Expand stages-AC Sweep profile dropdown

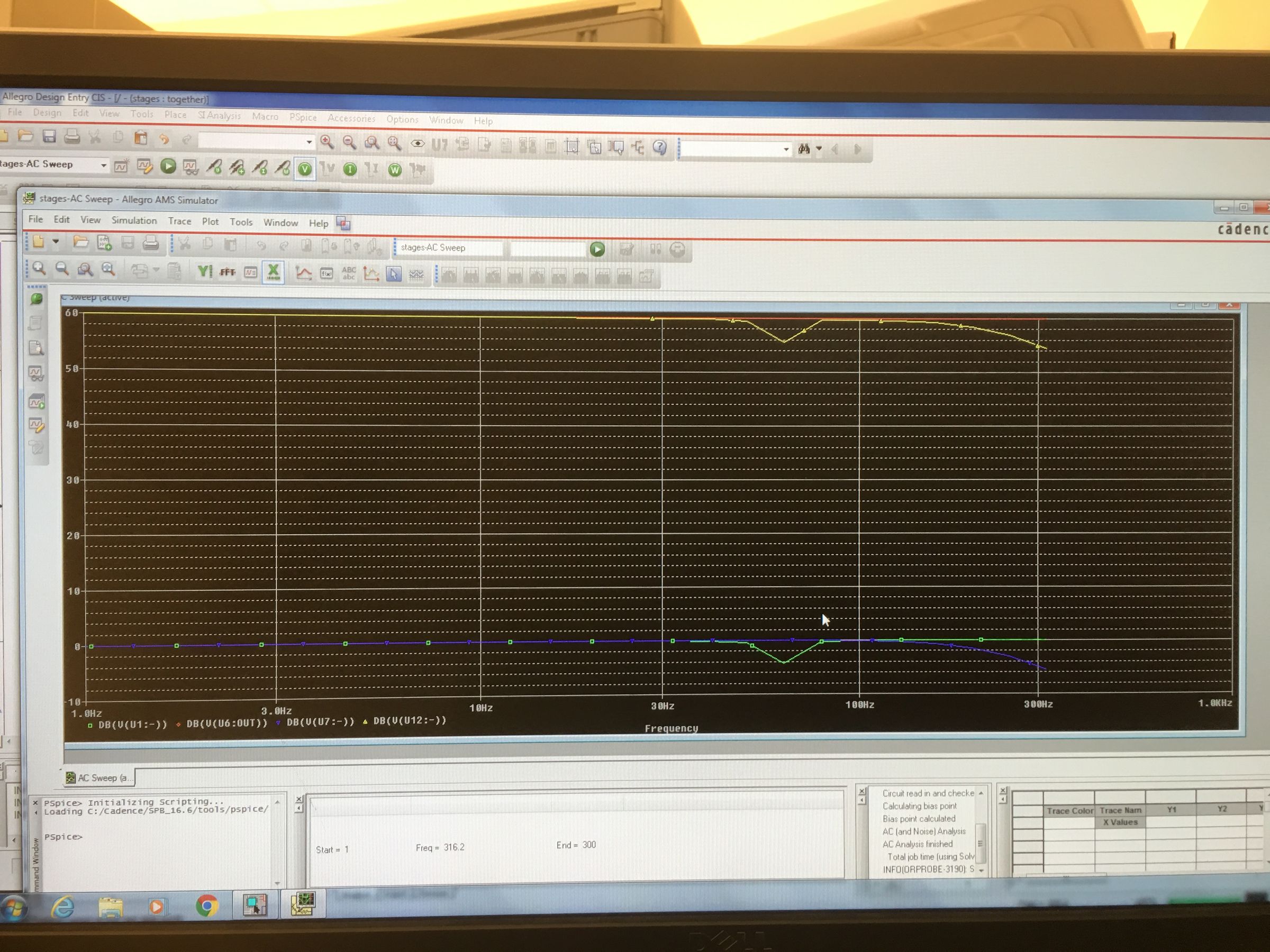click(x=103, y=165)
